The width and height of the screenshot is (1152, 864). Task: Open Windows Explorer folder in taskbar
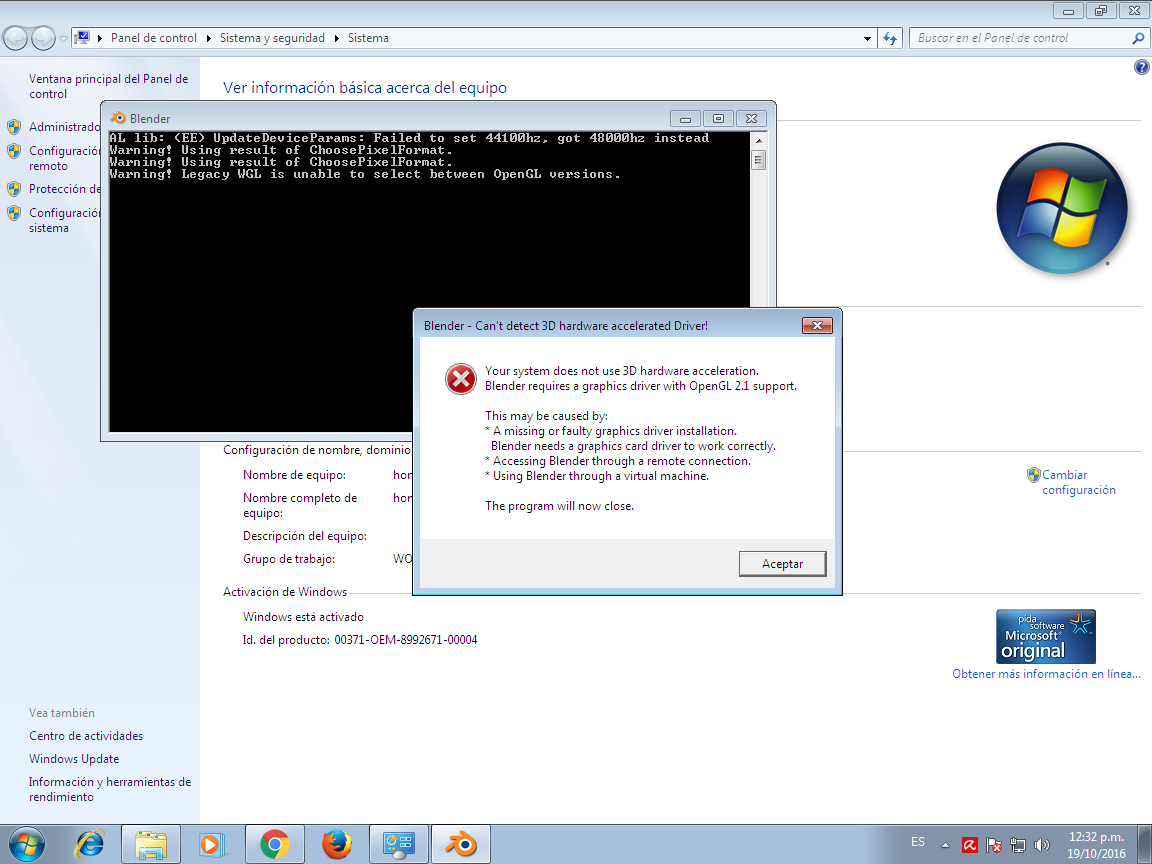151,844
